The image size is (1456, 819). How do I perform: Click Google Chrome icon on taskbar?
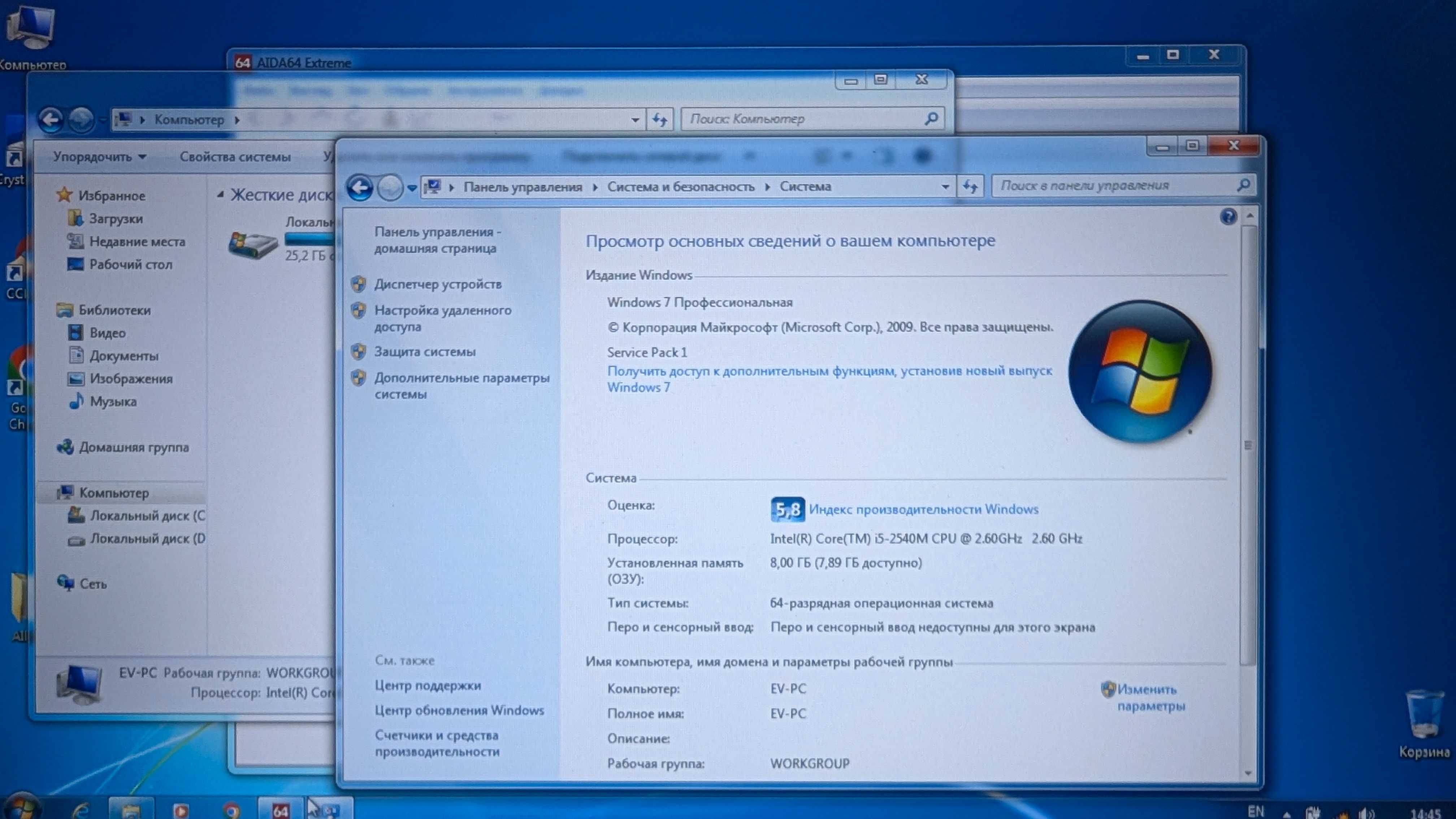coord(231,811)
